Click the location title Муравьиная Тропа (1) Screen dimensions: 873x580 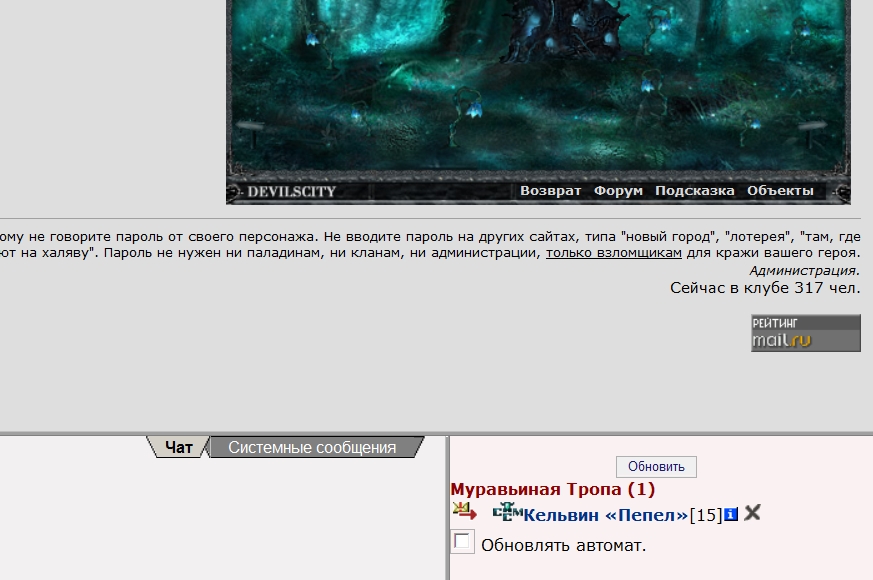tap(552, 489)
